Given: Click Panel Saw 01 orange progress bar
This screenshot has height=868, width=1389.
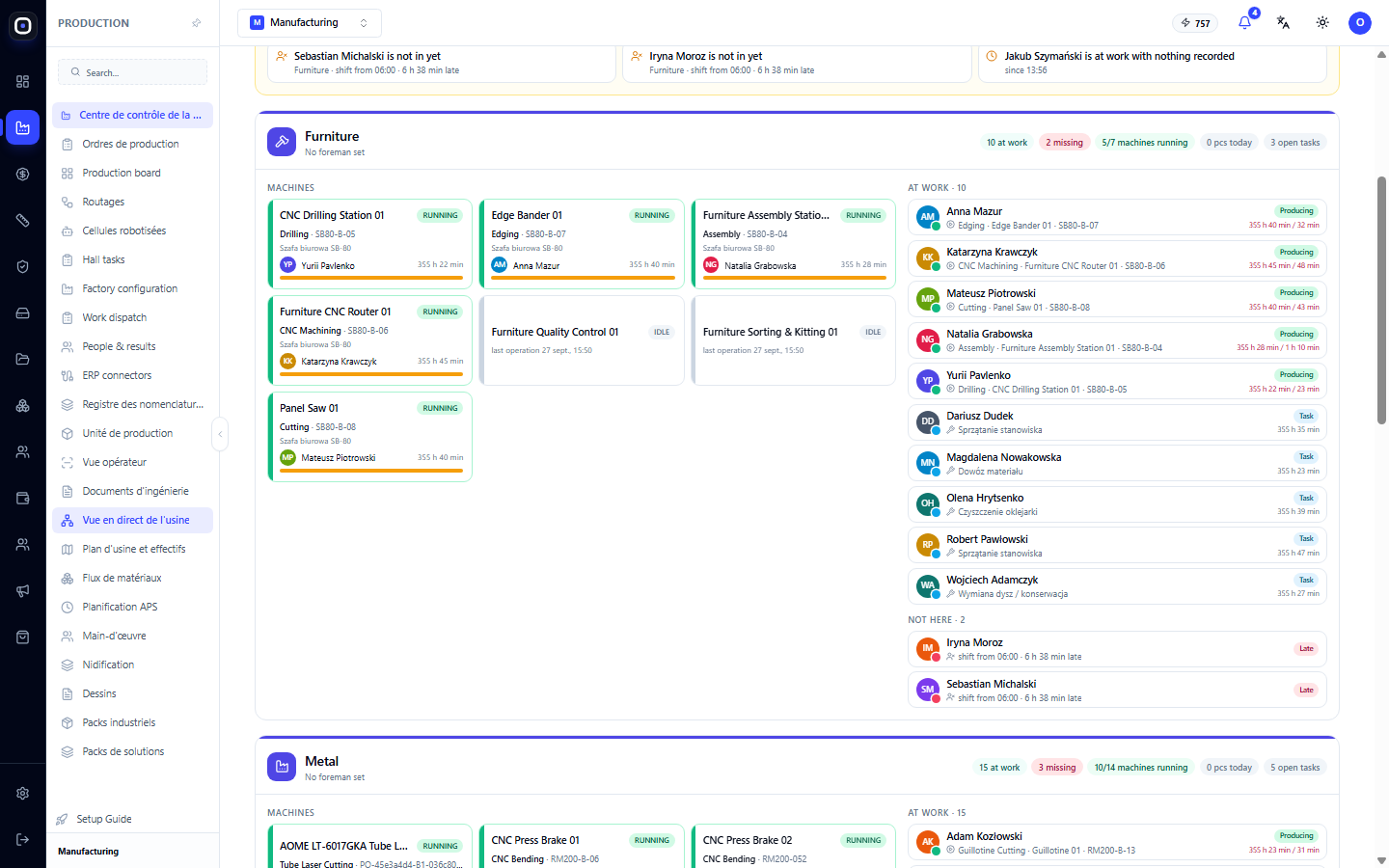Looking at the screenshot, I should [x=371, y=471].
